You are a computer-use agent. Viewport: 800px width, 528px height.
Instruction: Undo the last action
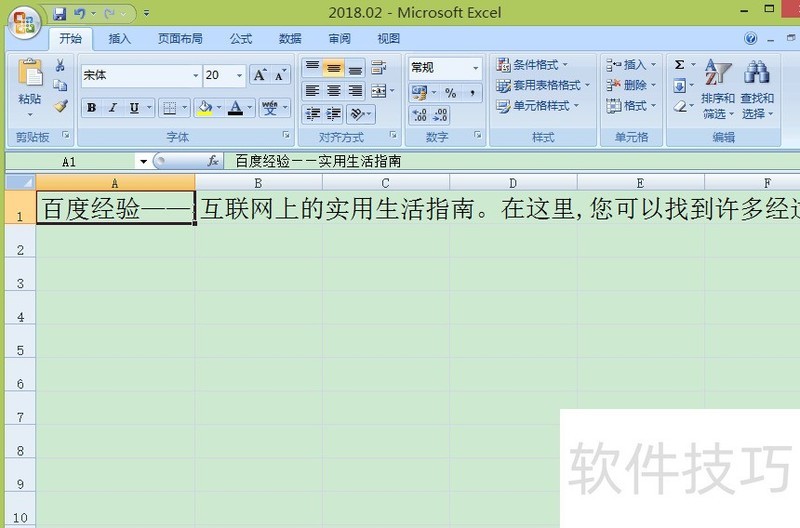79,14
